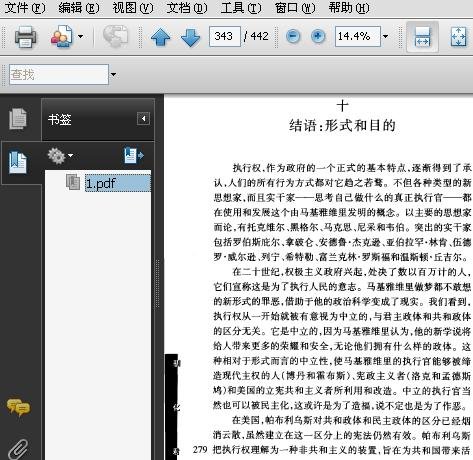The height and width of the screenshot is (460, 473).
Task: Click the page number field showing 343
Action: 224,36
